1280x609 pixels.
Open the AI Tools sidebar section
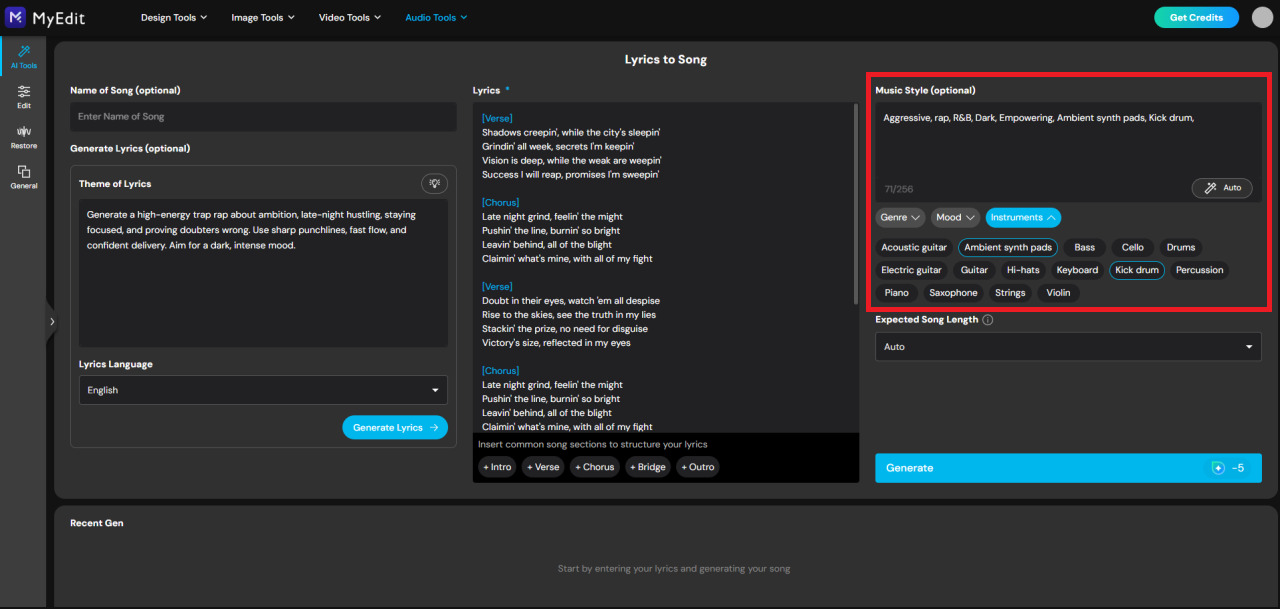24,57
